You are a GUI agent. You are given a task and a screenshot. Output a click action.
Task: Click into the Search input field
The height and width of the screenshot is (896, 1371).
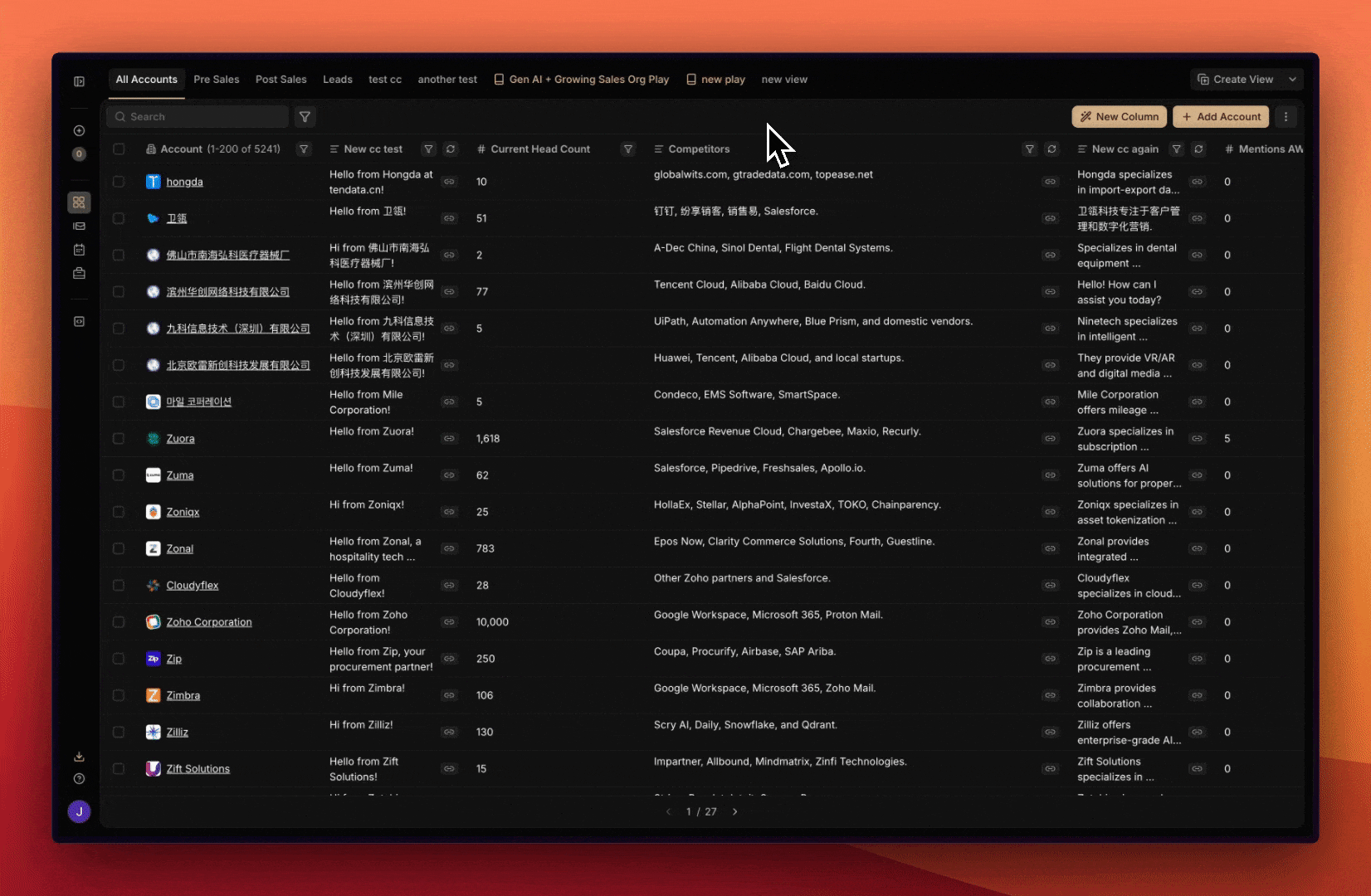(203, 117)
